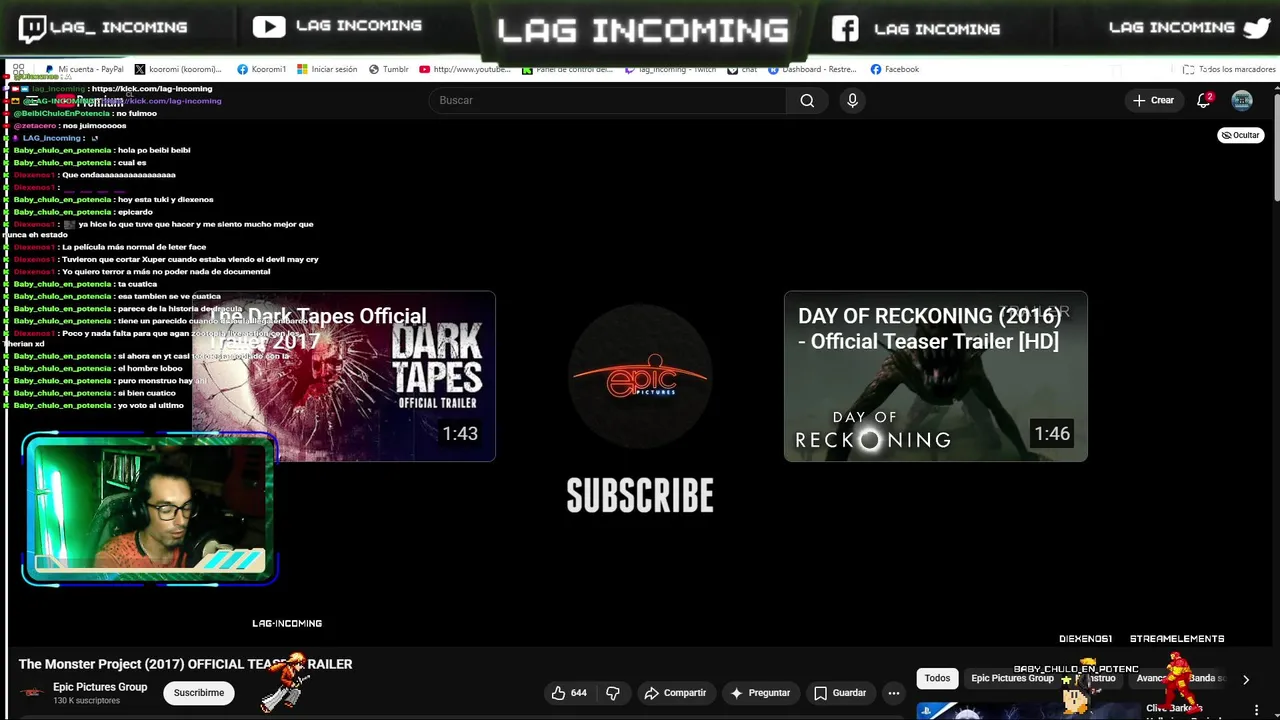Open the Facebook bookmark
Viewport: 1280px width, 720px height.
[x=895, y=69]
